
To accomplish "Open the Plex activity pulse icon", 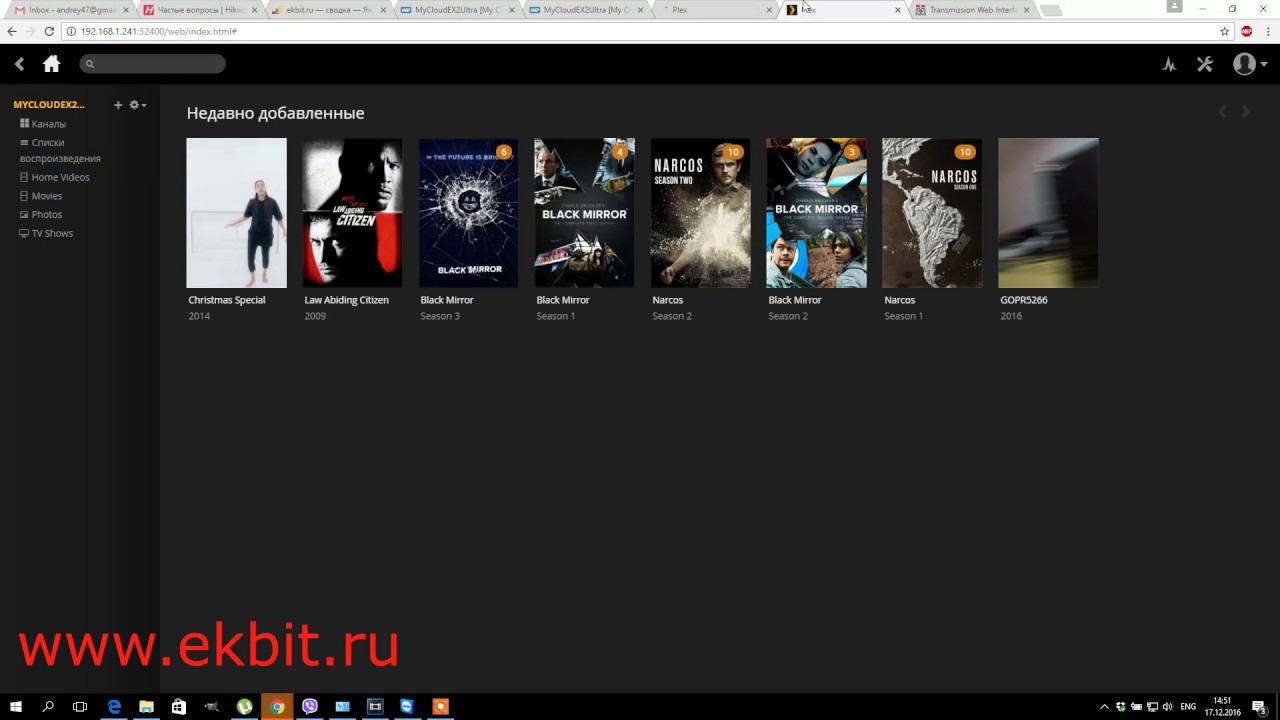I will [1169, 64].
